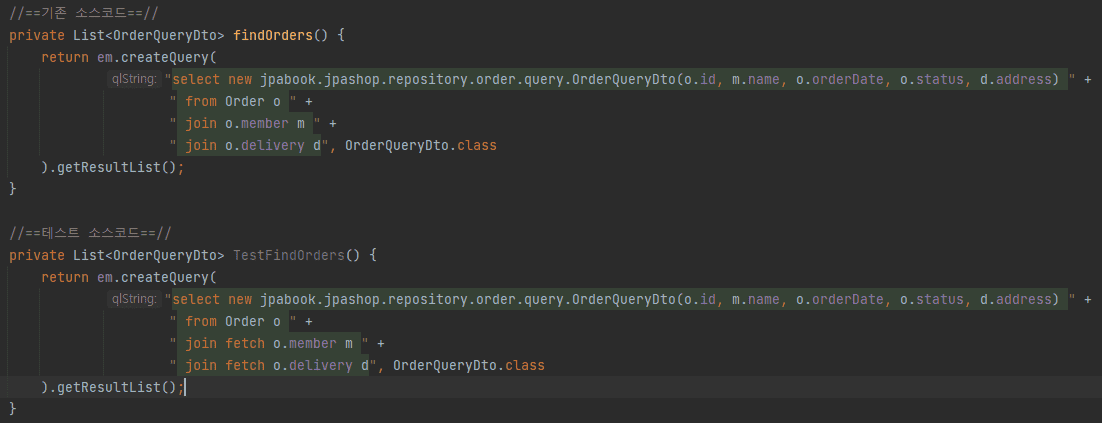Screen dimensions: 1102x423
Task: Place cursor on findOrders method name
Action: tap(273, 35)
